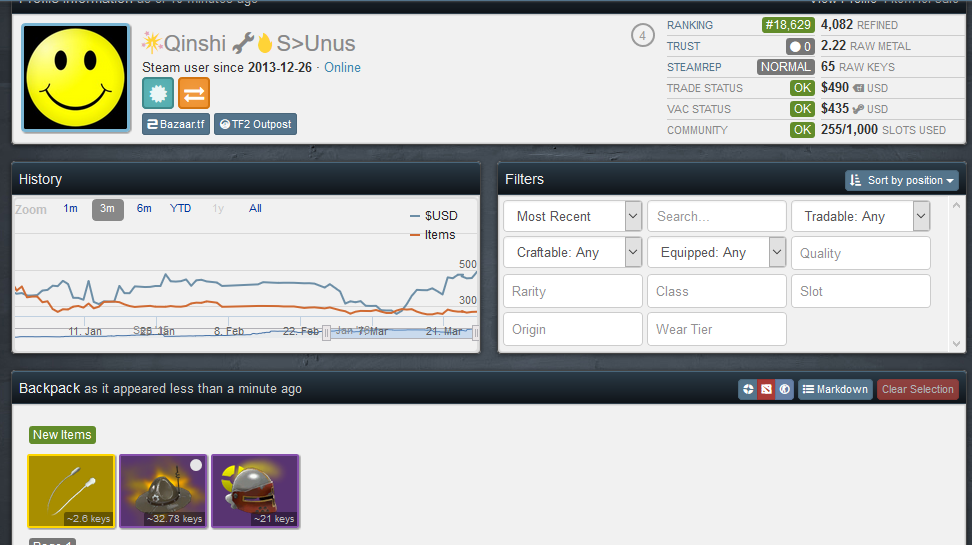Click the Qinshi S>Unus username
This screenshot has width=972, height=545.
click(249, 43)
